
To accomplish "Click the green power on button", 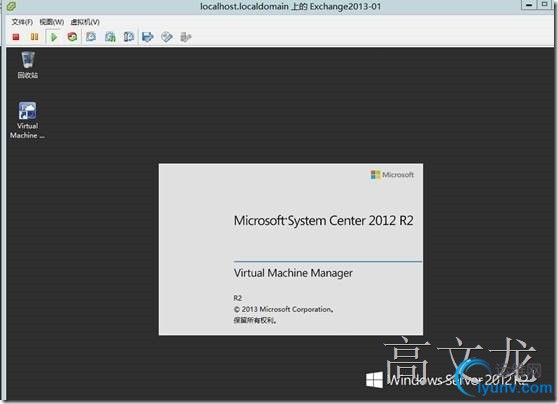I will pos(54,37).
